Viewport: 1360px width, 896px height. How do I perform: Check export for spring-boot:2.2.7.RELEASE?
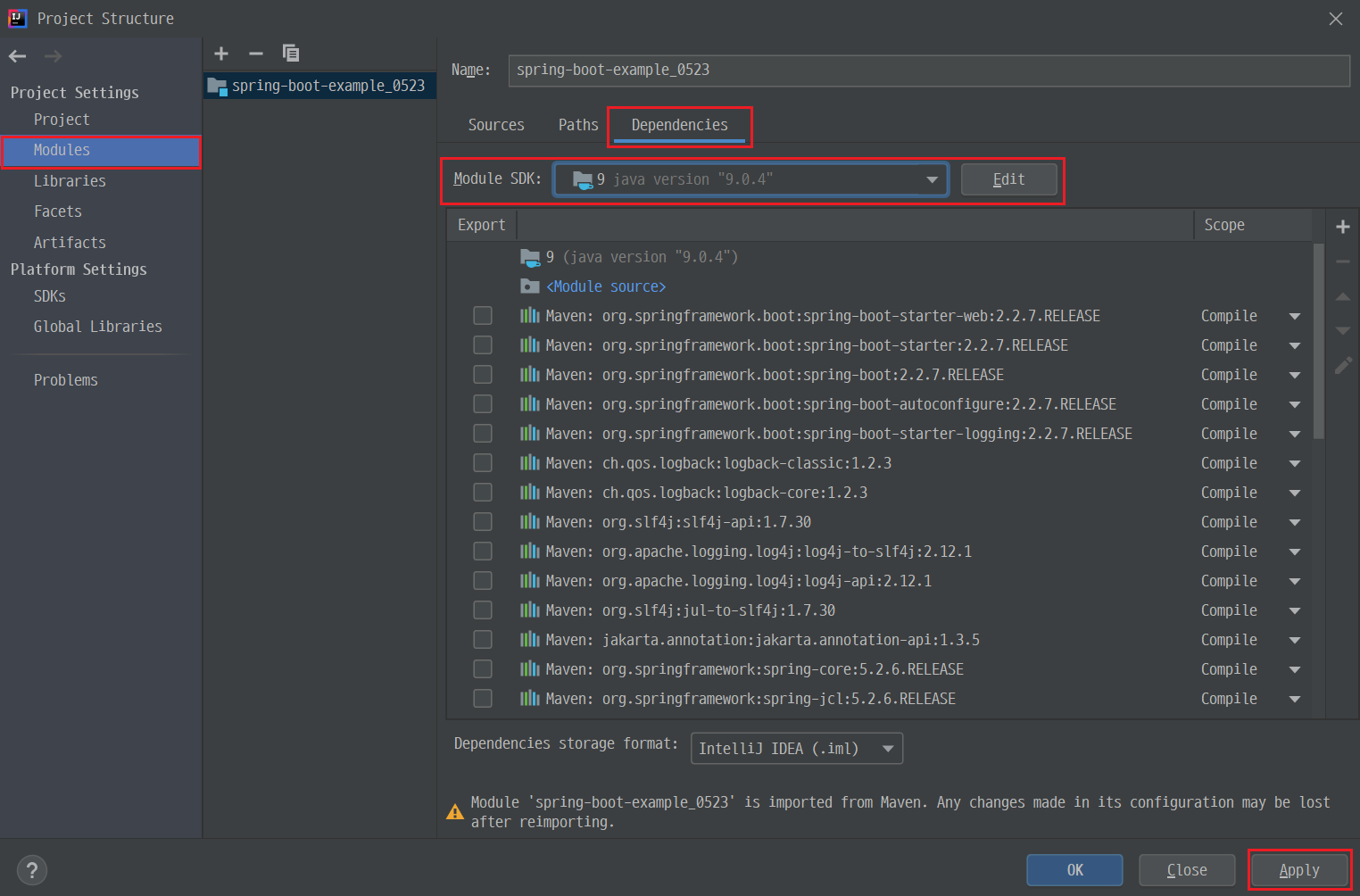click(x=483, y=374)
